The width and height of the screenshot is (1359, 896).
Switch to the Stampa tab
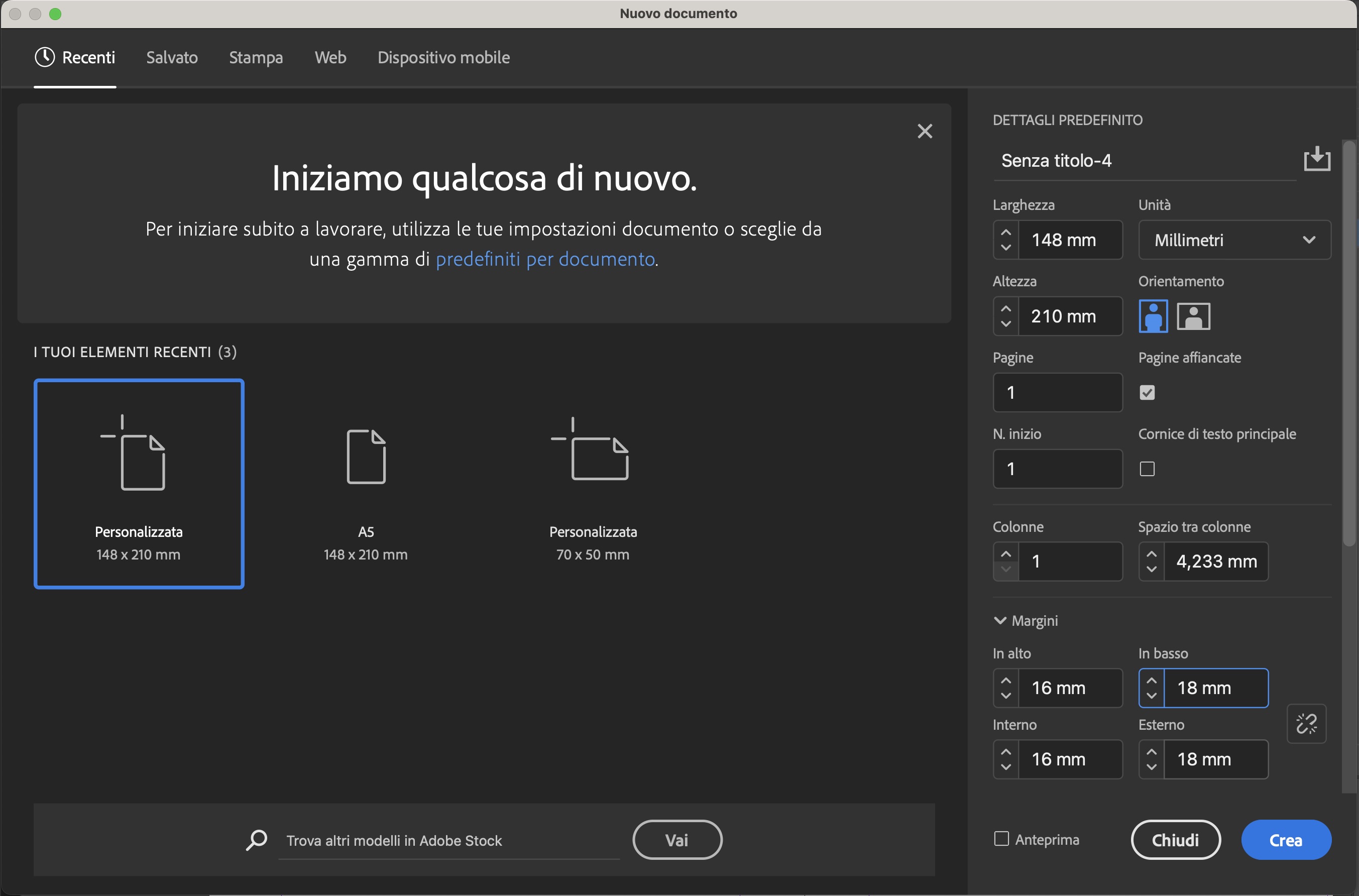(256, 57)
